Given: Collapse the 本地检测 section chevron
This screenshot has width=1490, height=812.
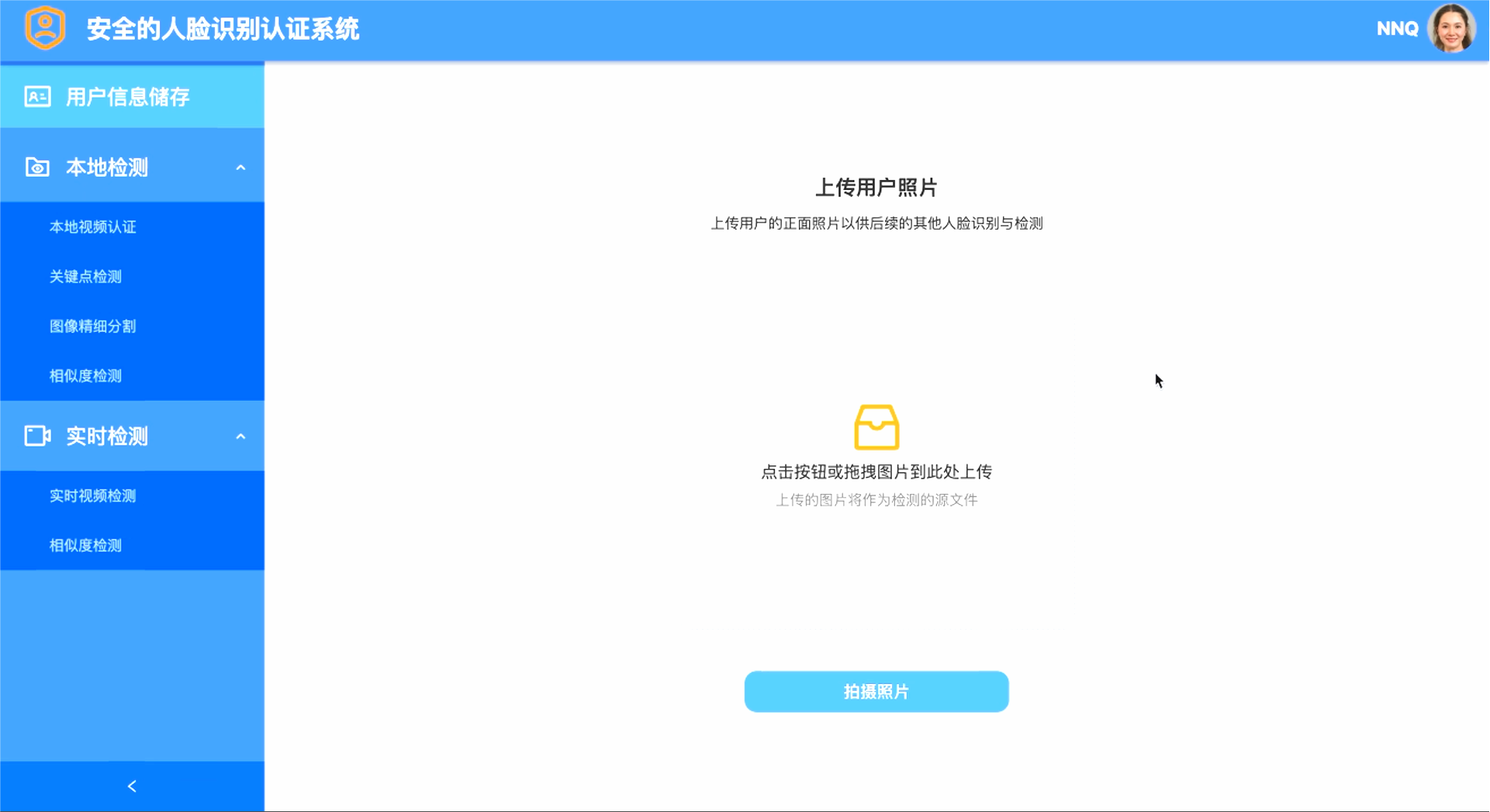Looking at the screenshot, I should coord(240,168).
